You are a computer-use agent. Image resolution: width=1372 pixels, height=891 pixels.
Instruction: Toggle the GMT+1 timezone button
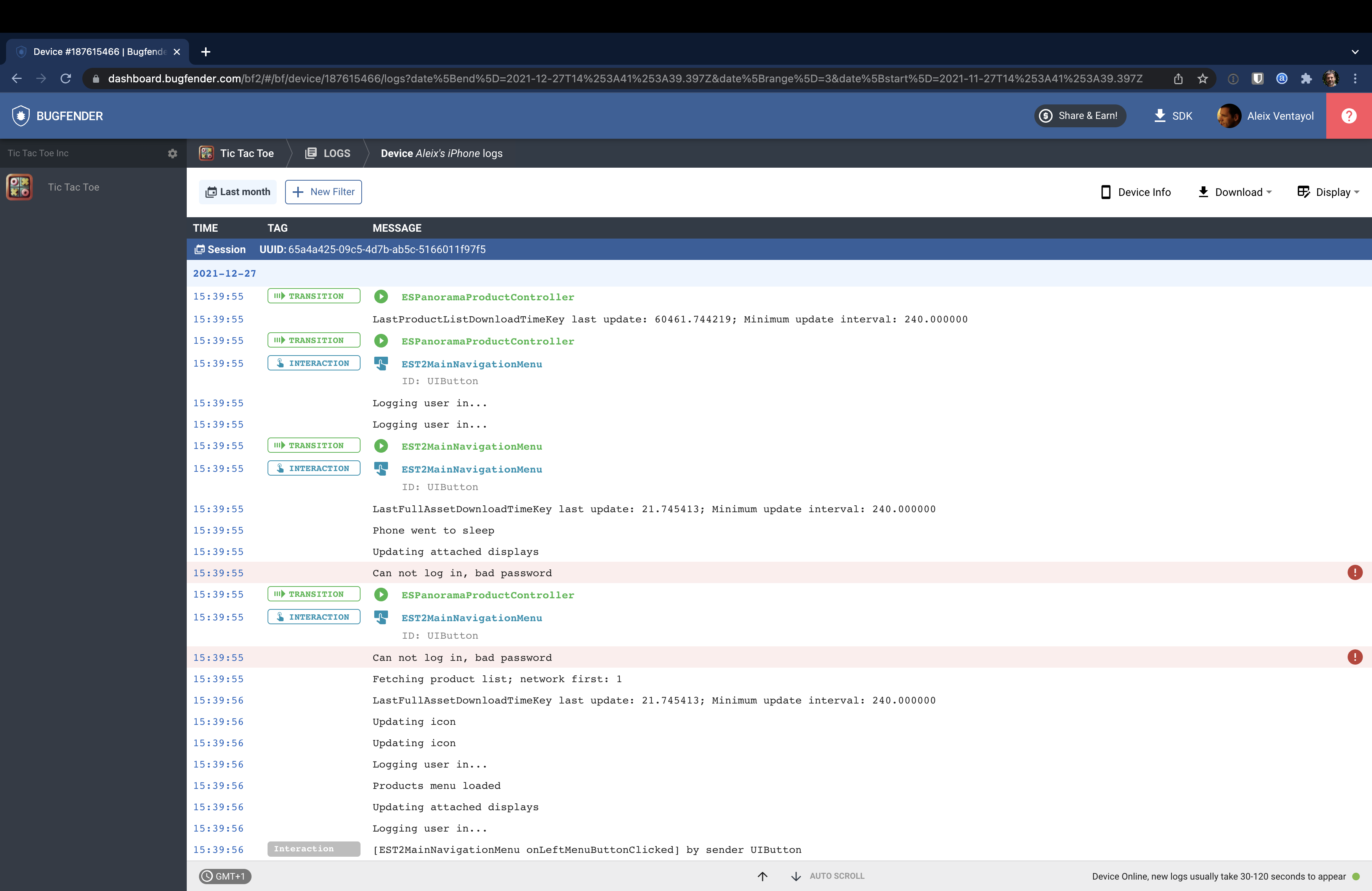(x=225, y=876)
